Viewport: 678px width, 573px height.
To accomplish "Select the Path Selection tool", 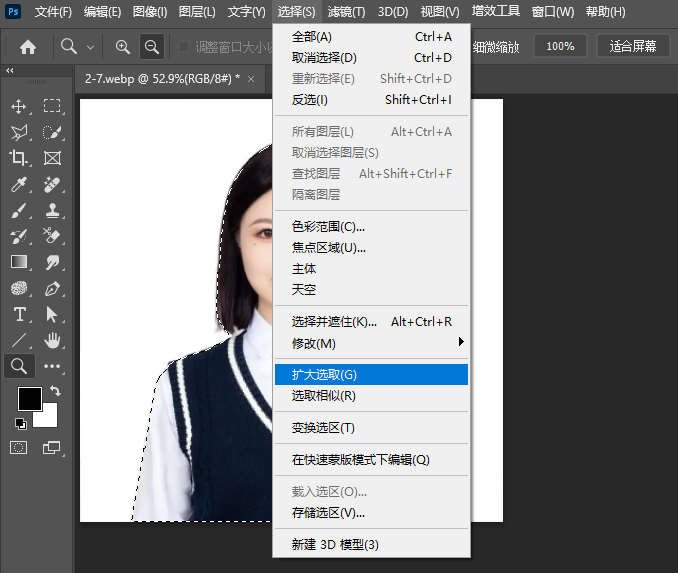I will 52,314.
